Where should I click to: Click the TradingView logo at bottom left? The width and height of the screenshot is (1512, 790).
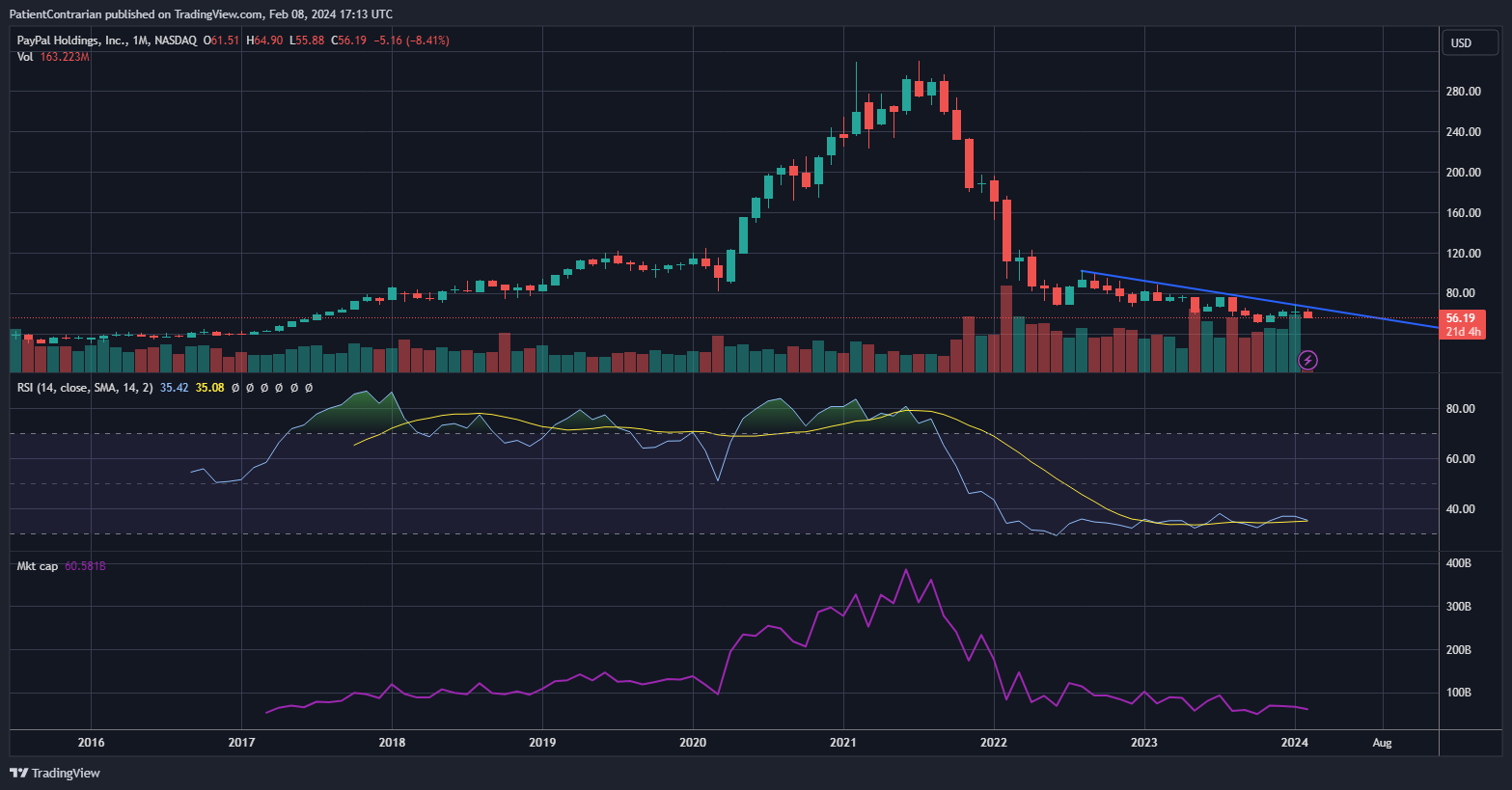tap(55, 773)
